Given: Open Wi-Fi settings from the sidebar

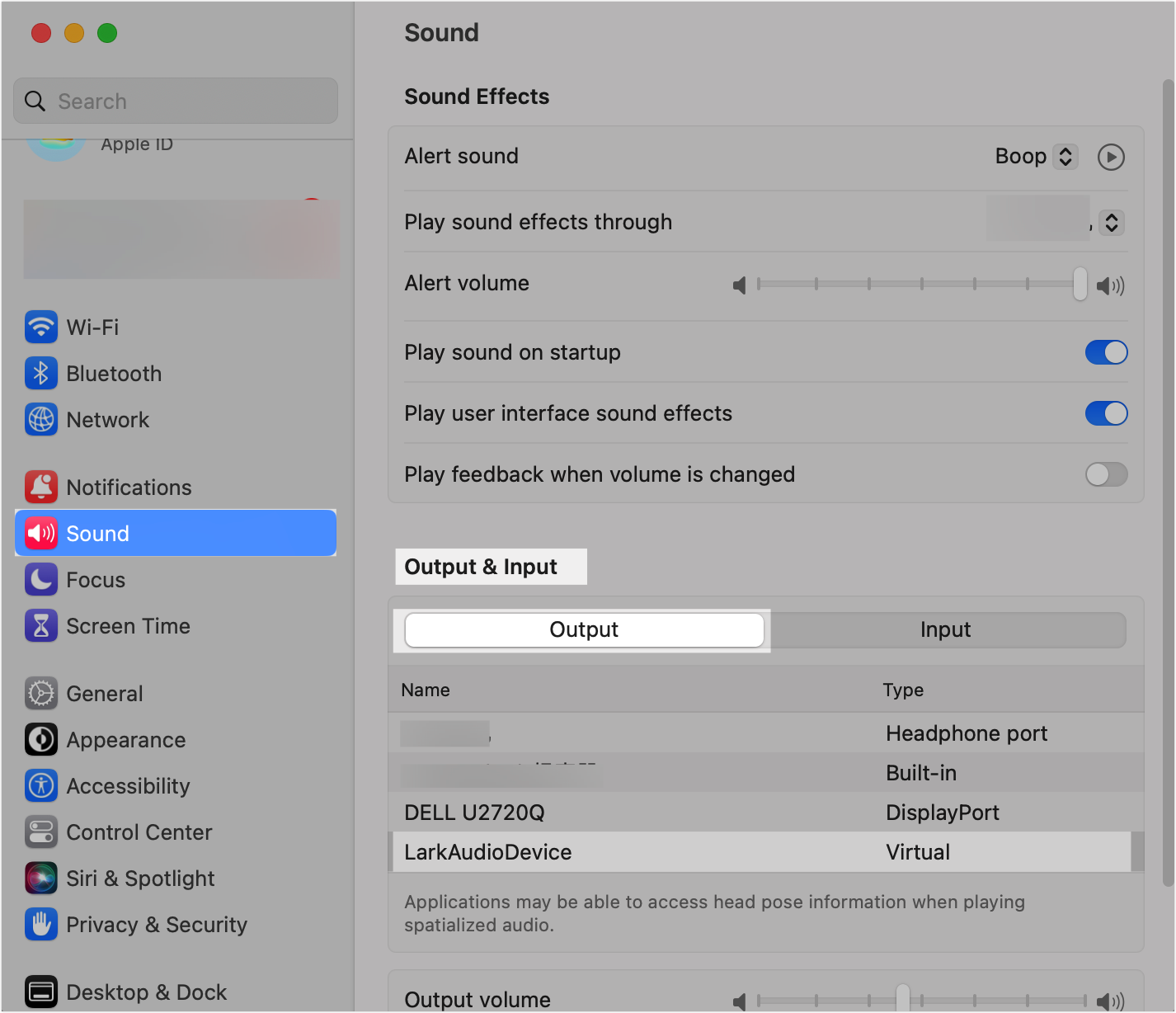Looking at the screenshot, I should (x=92, y=327).
